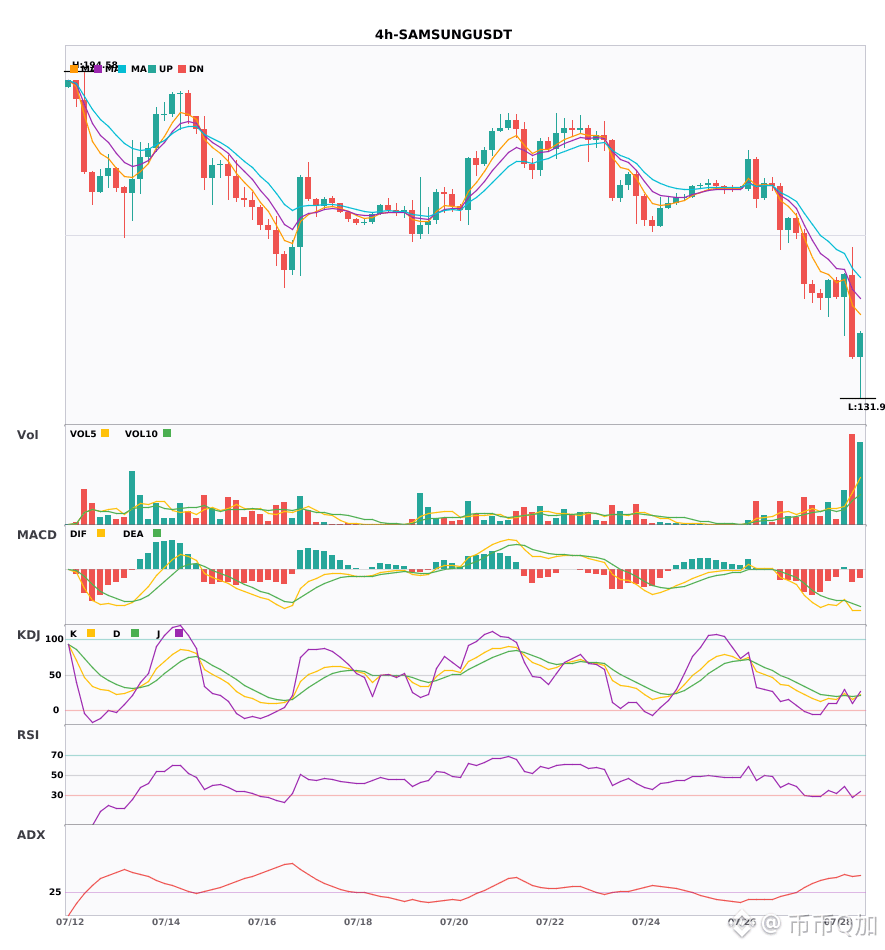Select the yellow DIF swatch

click(x=101, y=533)
